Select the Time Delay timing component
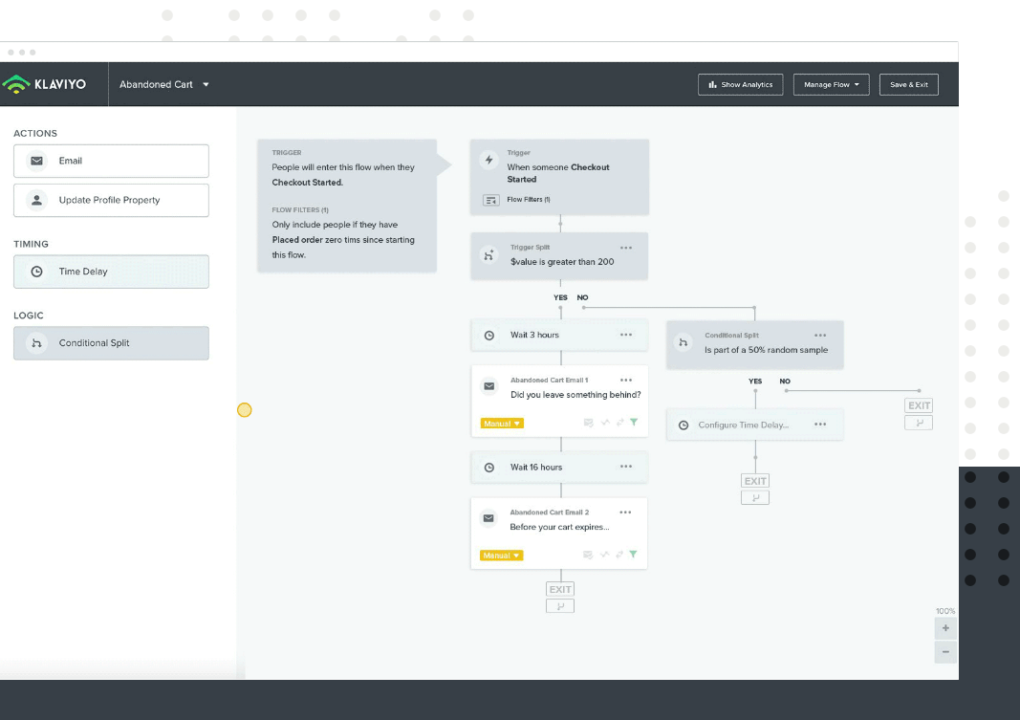The image size is (1020, 720). tap(111, 272)
